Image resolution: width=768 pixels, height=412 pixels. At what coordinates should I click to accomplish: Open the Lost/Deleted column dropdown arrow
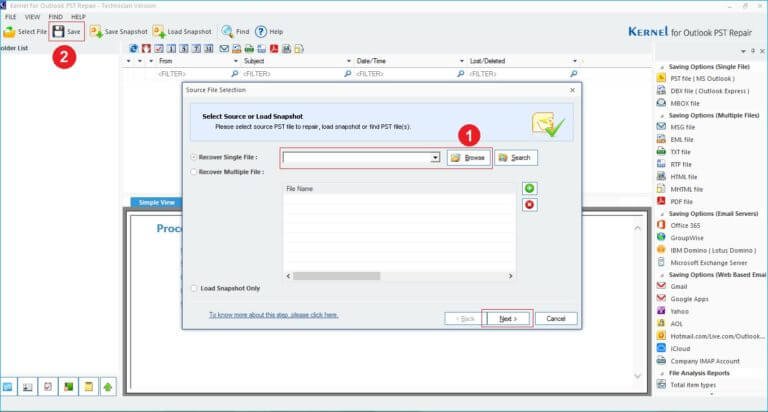tap(575, 61)
